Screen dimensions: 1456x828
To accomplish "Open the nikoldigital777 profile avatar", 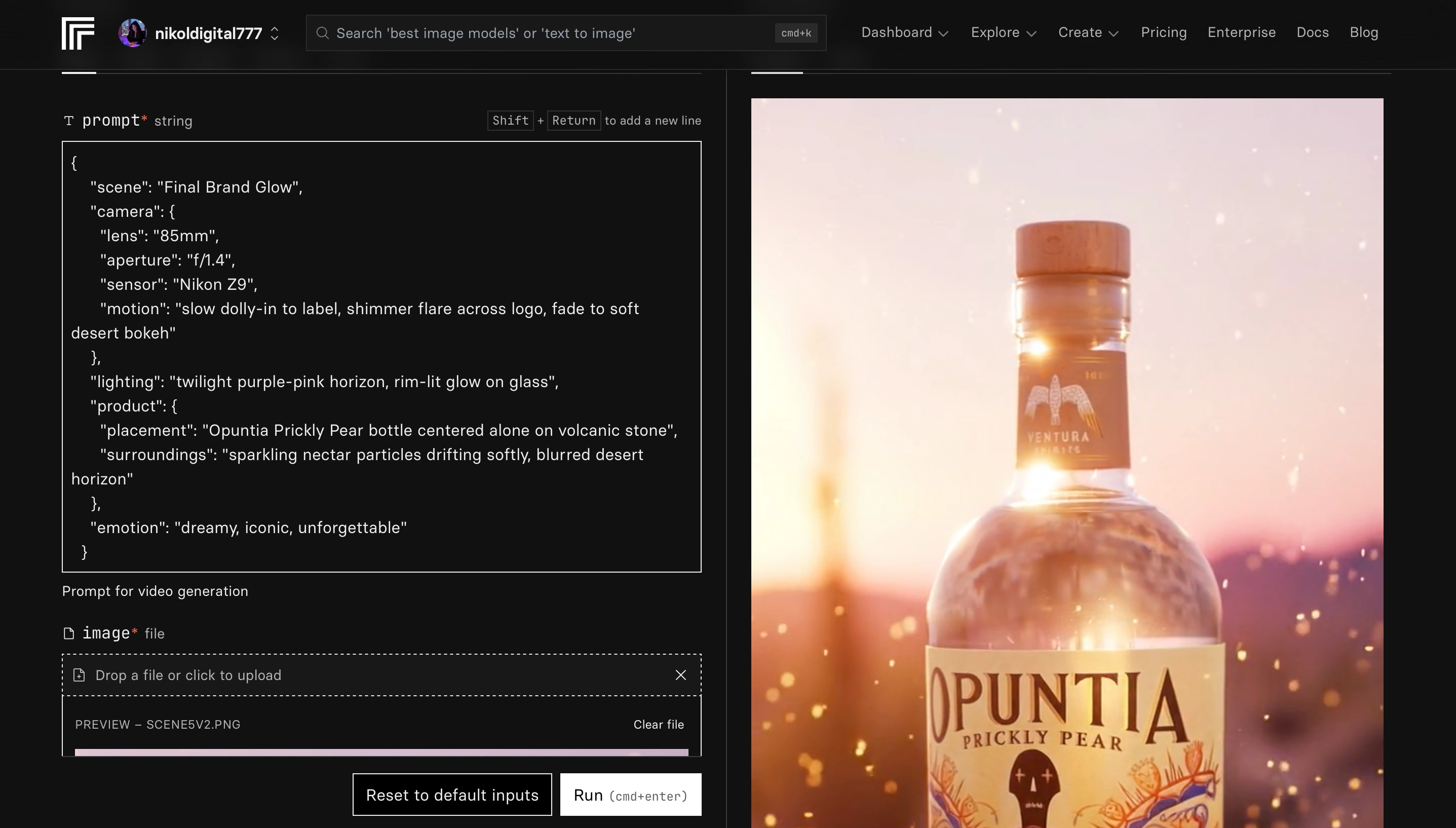I will coord(132,33).
